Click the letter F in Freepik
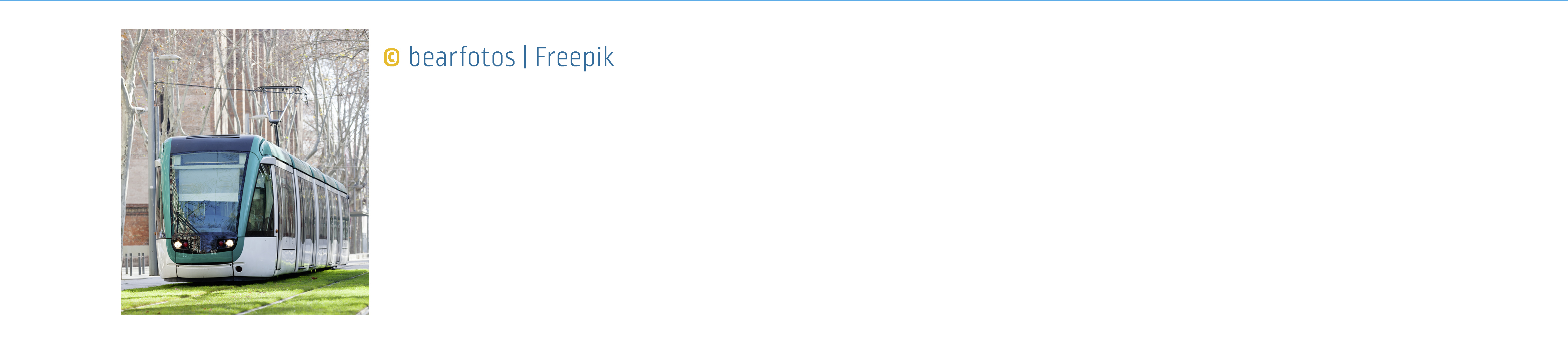Image resolution: width=1568 pixels, height=344 pixels. [x=541, y=56]
